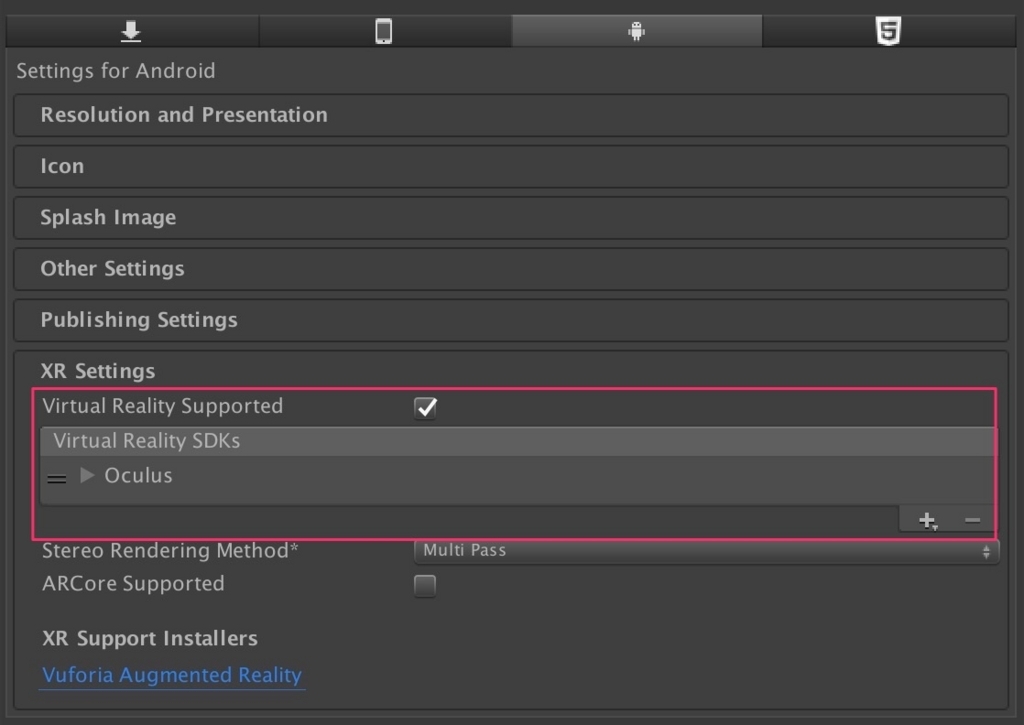Grab the Oculus reorder drag handle
This screenshot has height=725, width=1024.
pyautogui.click(x=57, y=478)
